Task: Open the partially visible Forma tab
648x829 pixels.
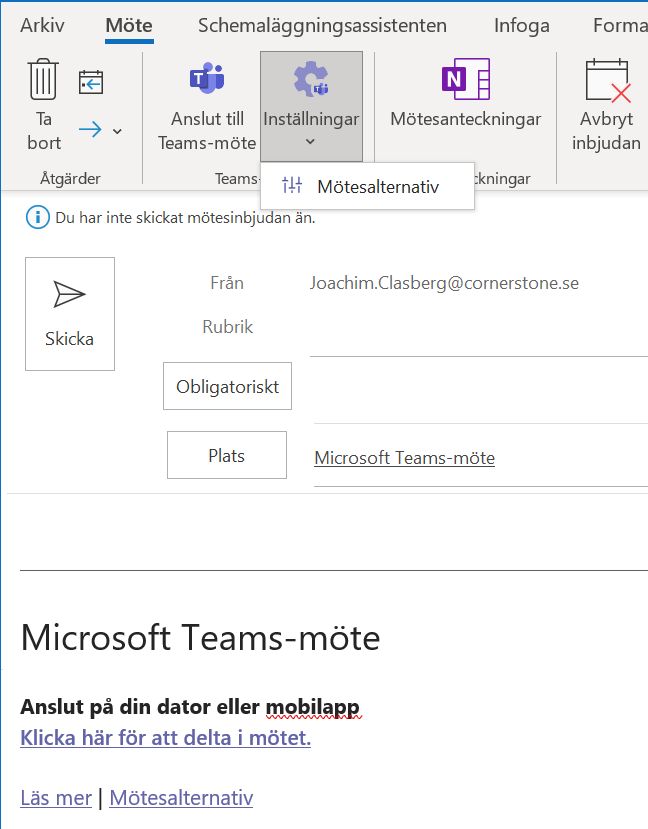Action: point(620,25)
